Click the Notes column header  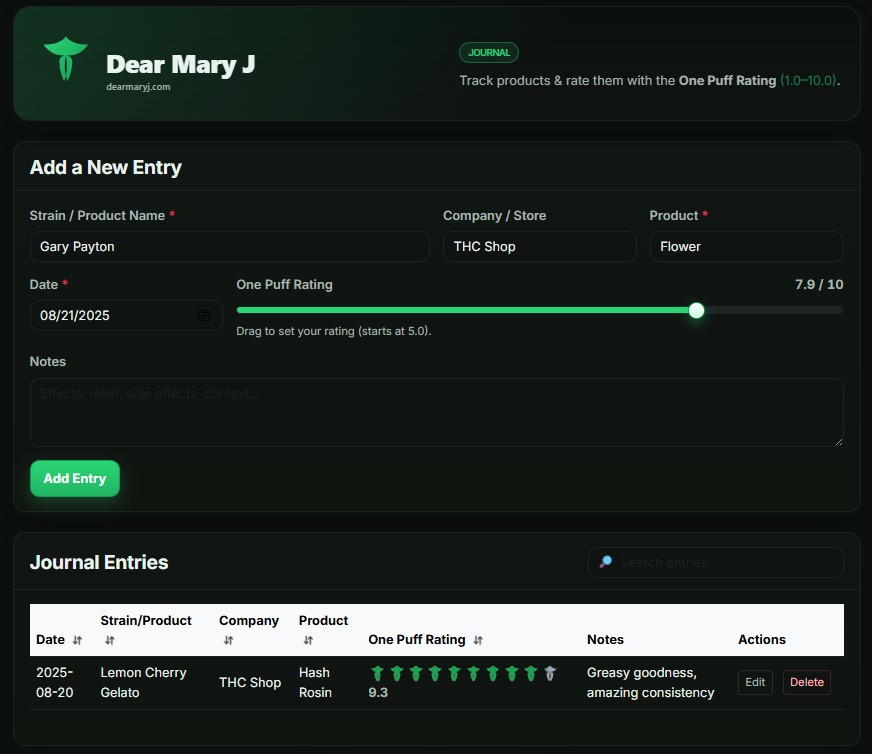[x=605, y=639]
